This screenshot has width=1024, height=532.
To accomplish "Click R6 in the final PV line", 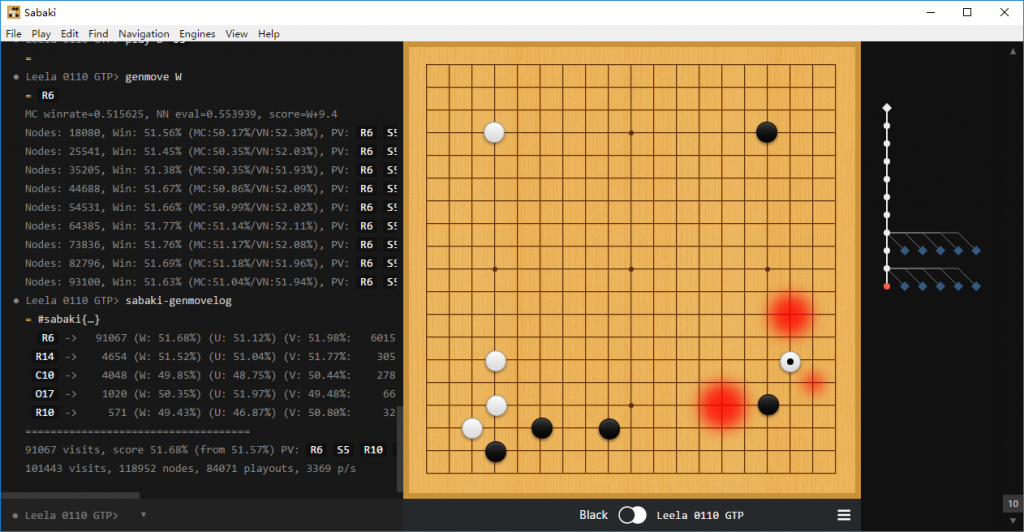I will 316,450.
